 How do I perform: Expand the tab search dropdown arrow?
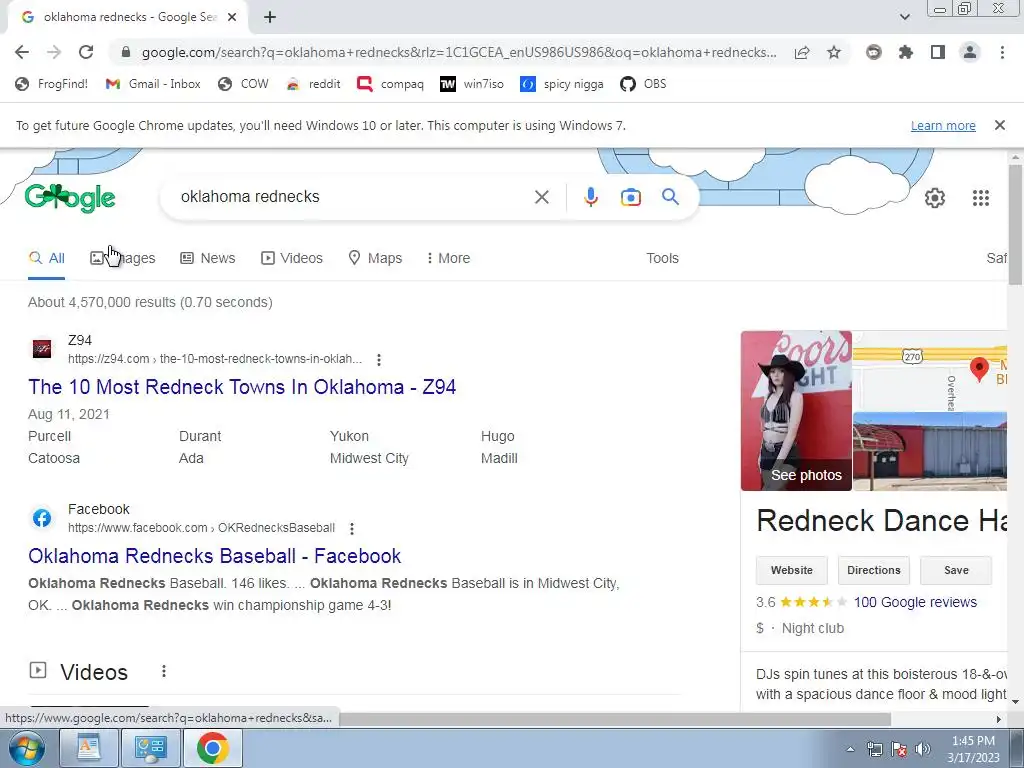coord(904,17)
